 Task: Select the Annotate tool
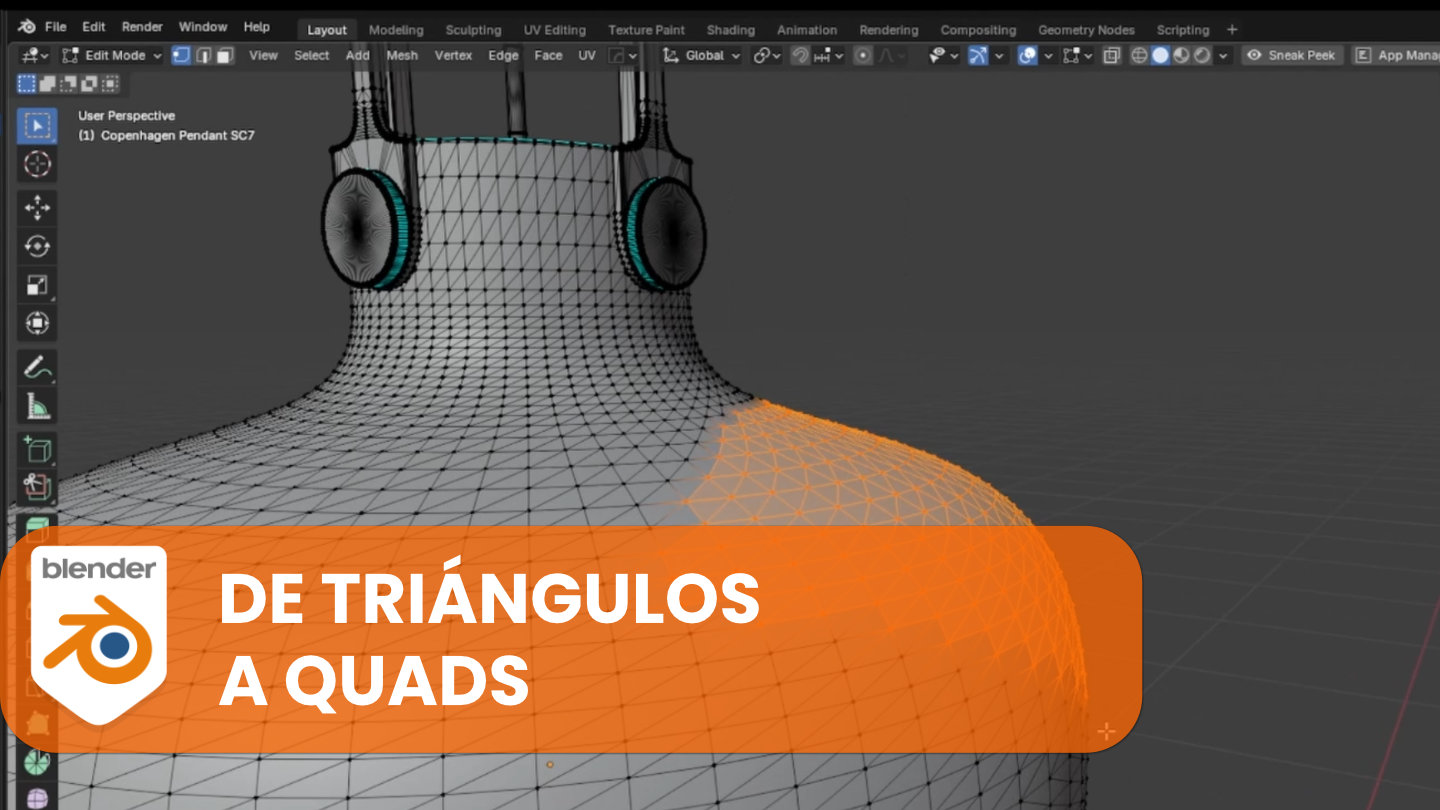(x=37, y=368)
